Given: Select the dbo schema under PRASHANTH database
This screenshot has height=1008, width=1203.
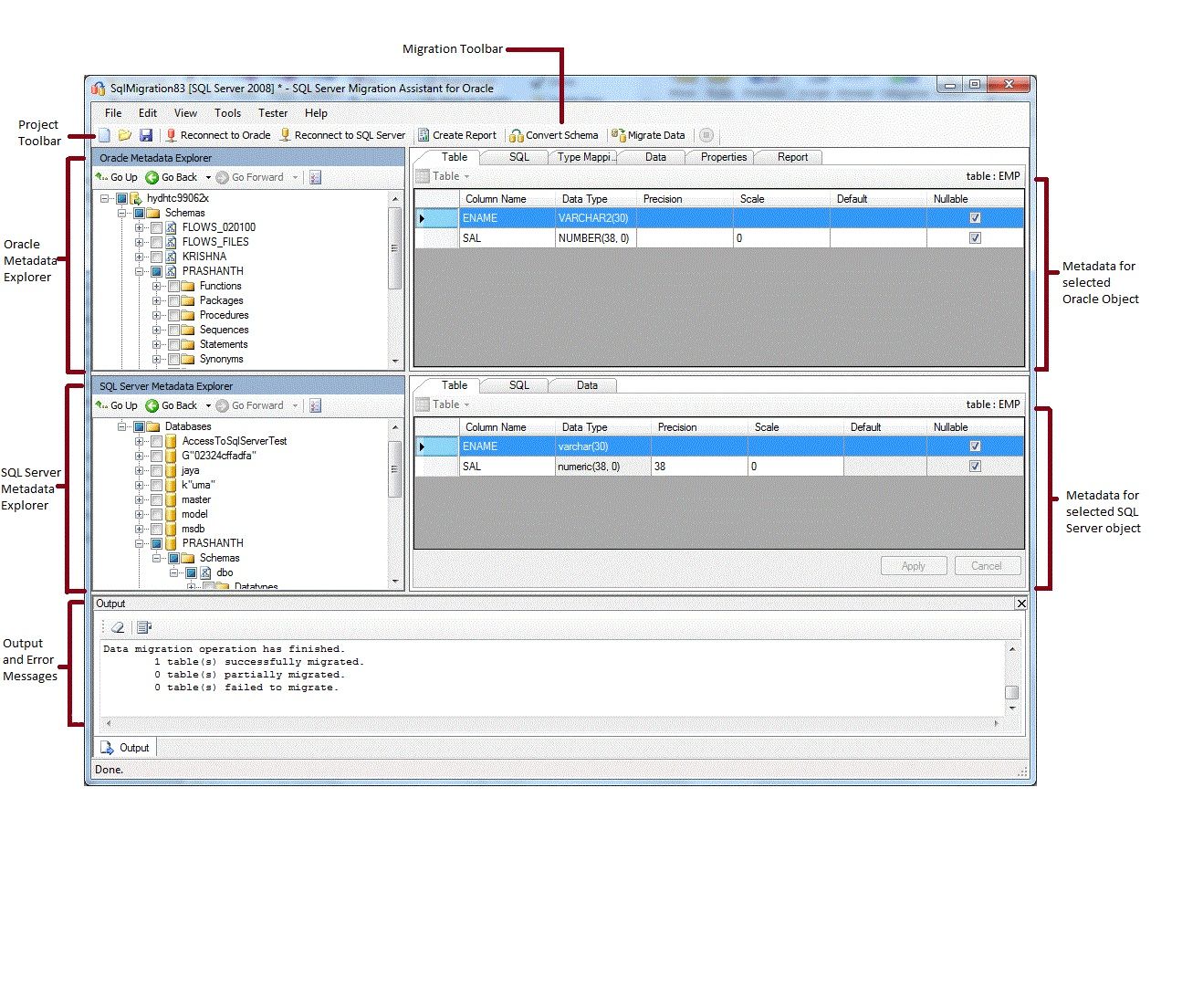Looking at the screenshot, I should coord(225,572).
